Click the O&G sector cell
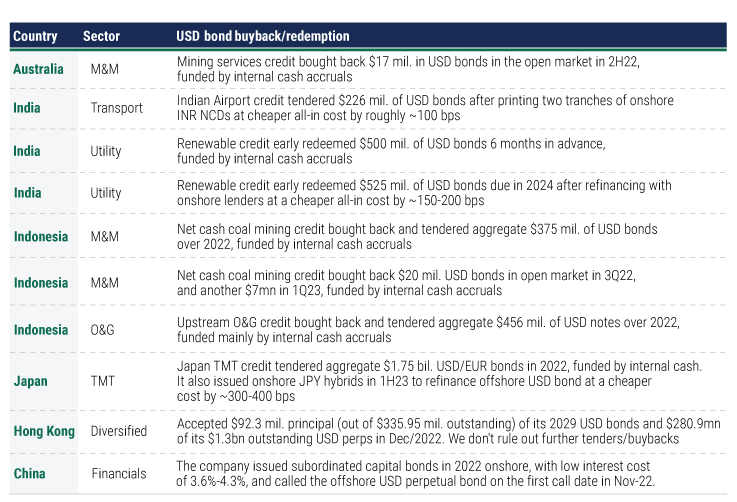 tap(102, 329)
